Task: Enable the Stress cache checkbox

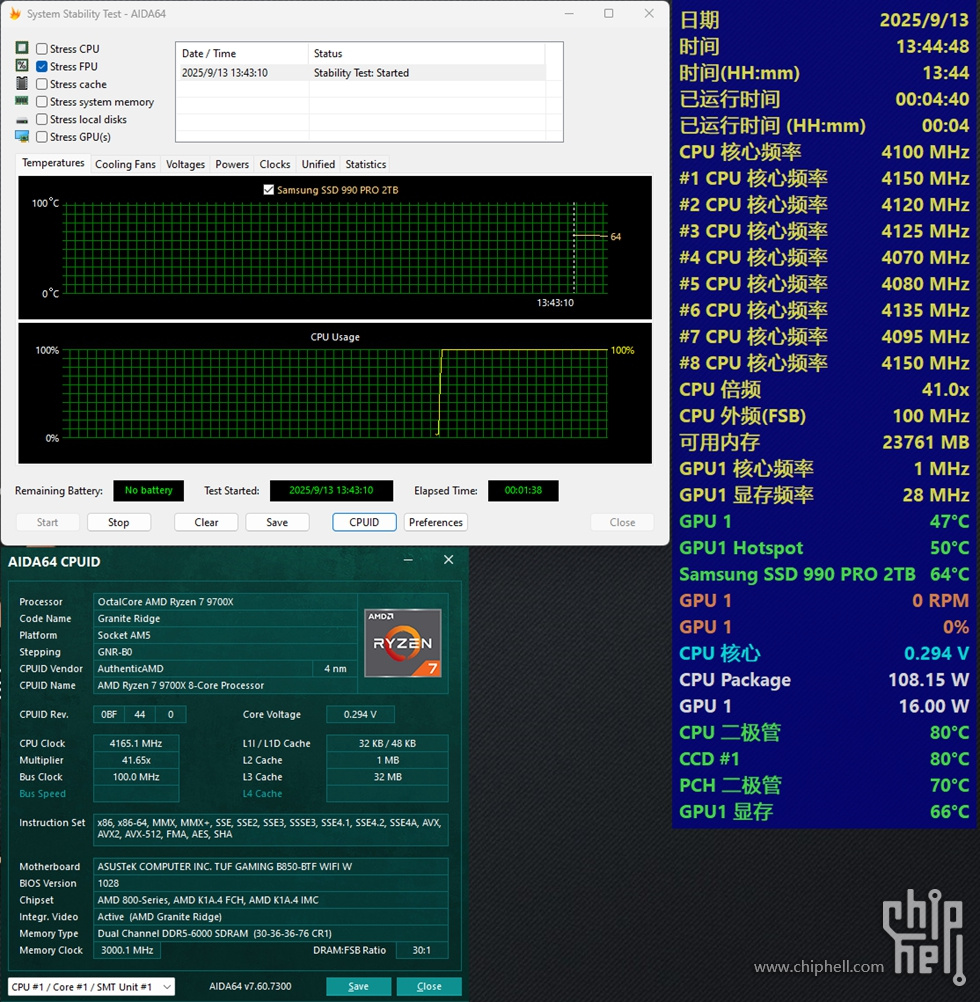Action: [x=42, y=84]
